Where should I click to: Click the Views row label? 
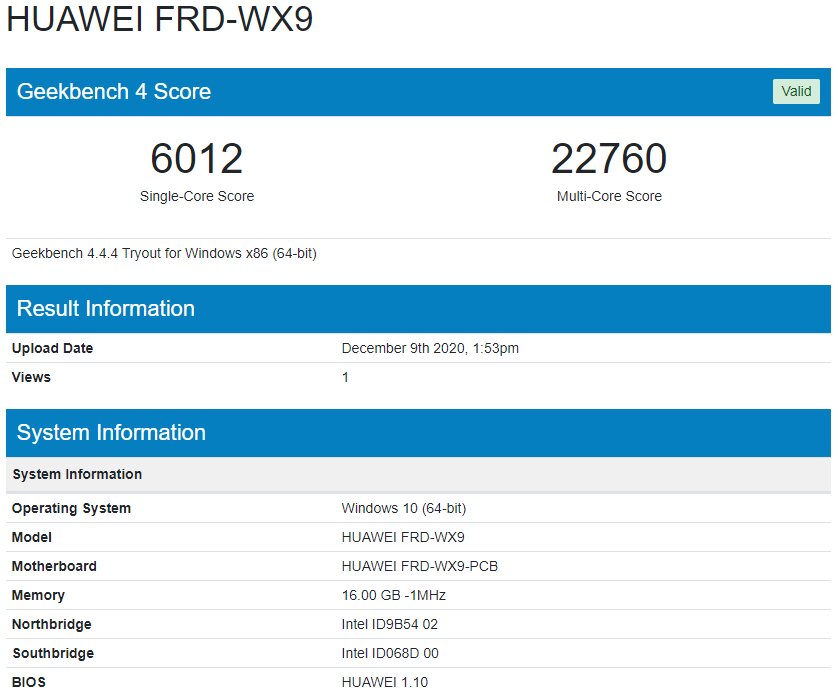point(31,377)
